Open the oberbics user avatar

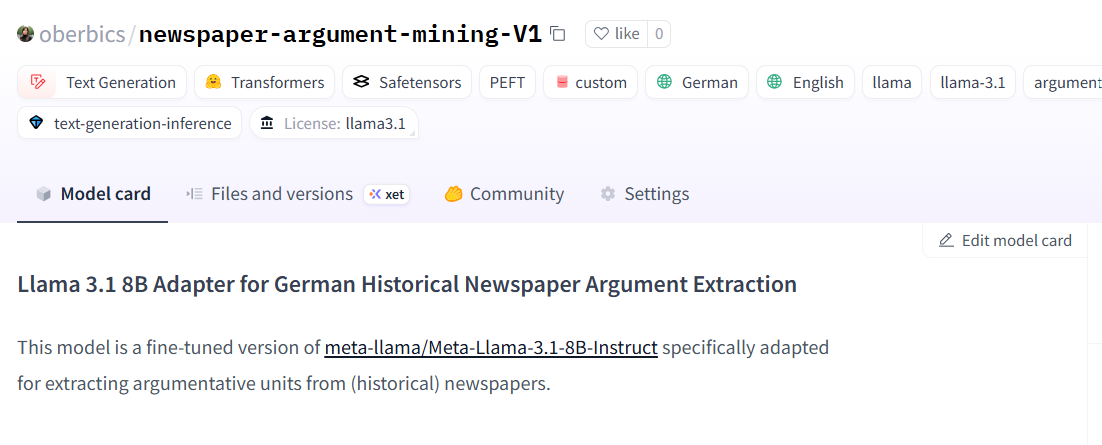pyautogui.click(x=25, y=34)
